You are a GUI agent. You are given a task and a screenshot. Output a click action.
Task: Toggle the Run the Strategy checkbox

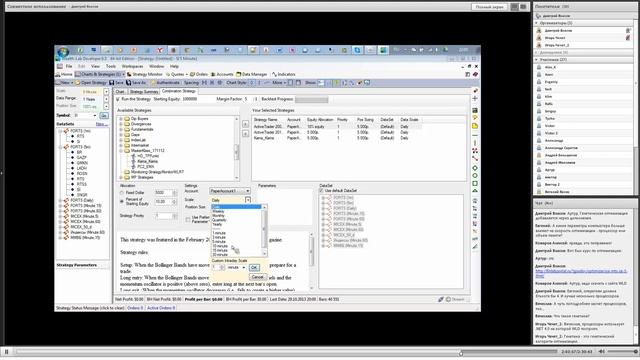118,99
